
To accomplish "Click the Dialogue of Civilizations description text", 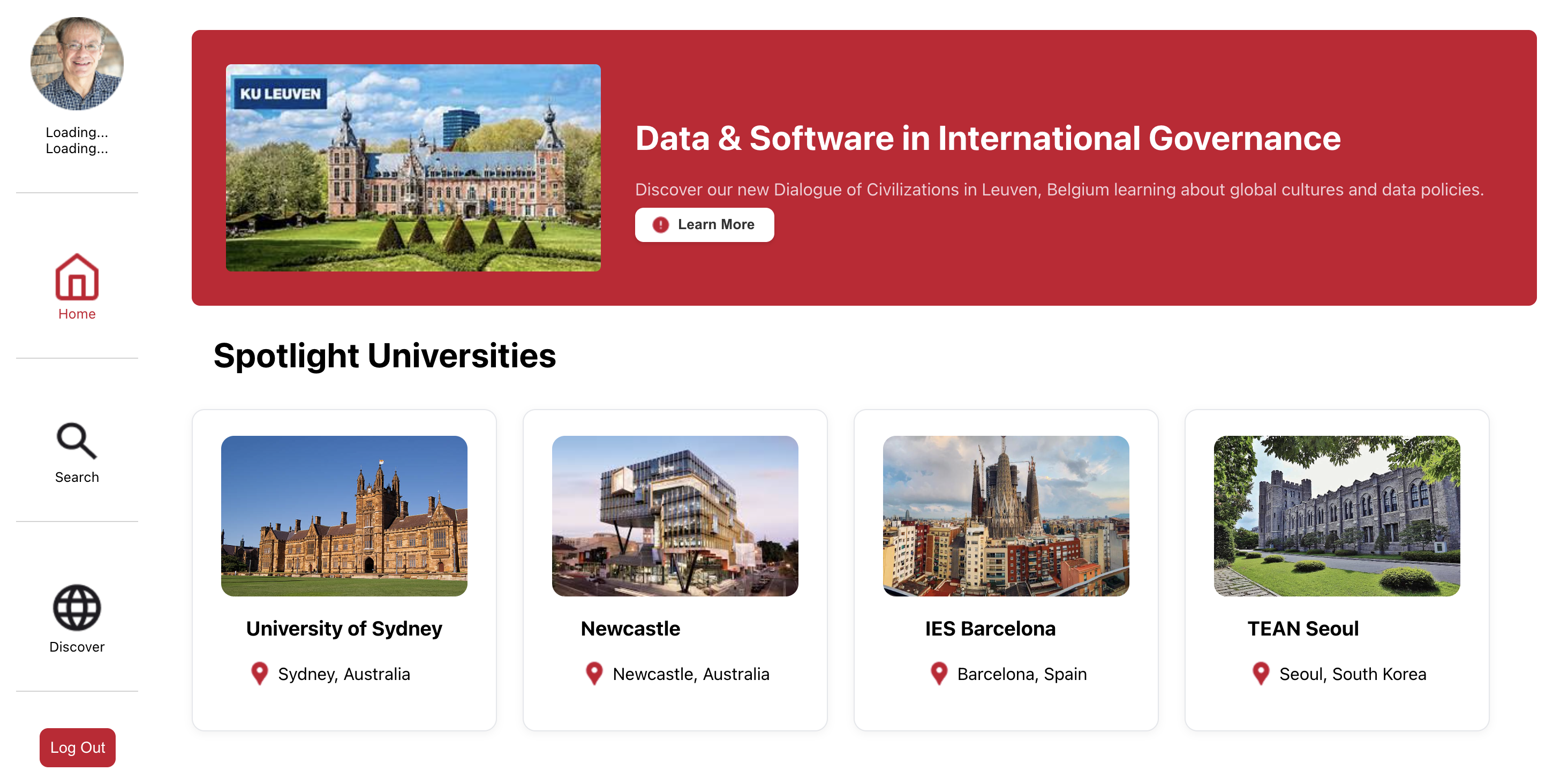I will point(1060,190).
